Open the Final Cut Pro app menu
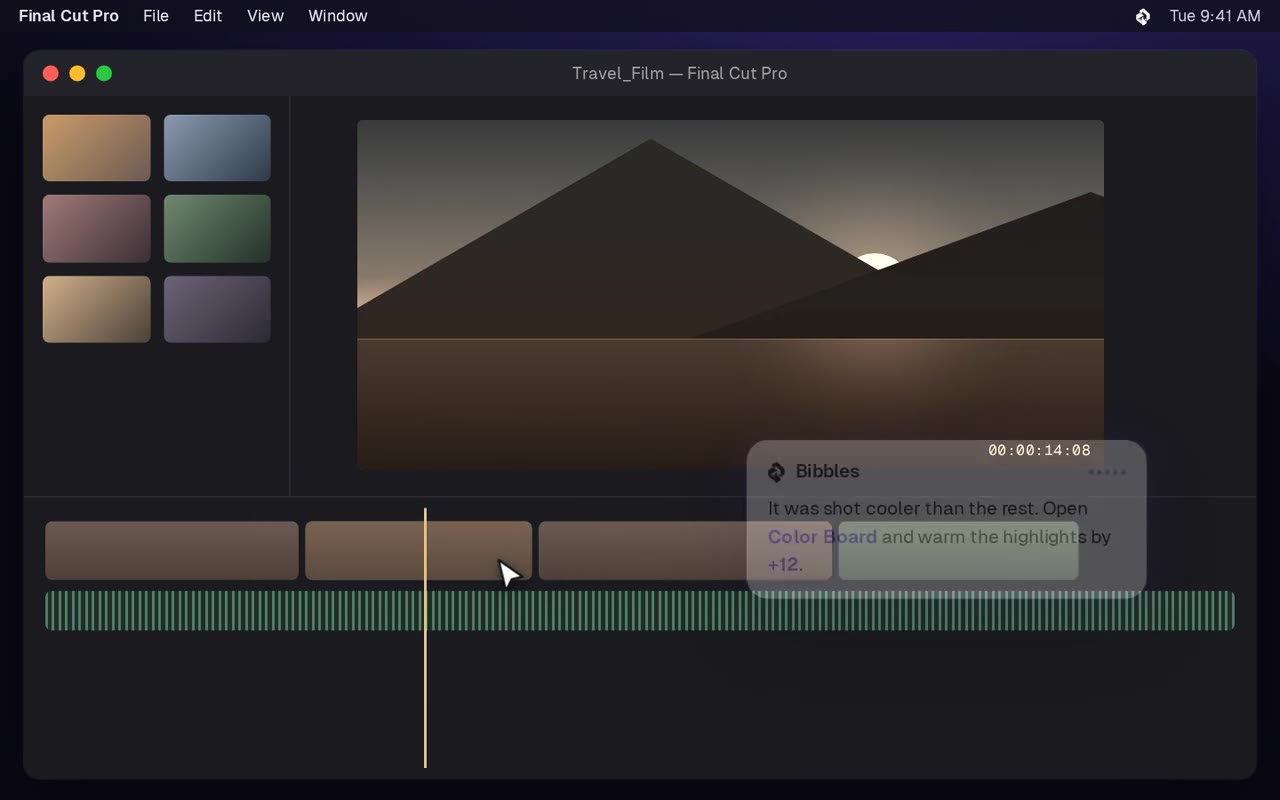Image resolution: width=1280 pixels, height=800 pixels. [x=68, y=16]
